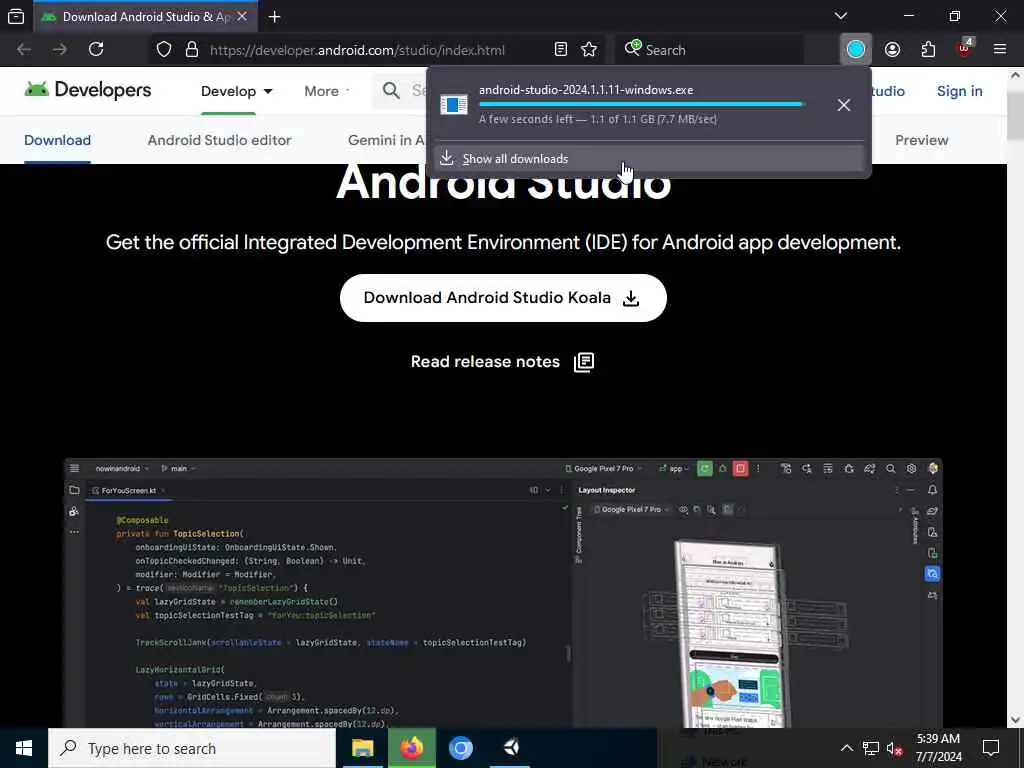Open the uBlock Origin extension icon
Viewport: 1024px width, 768px height.
964,50
